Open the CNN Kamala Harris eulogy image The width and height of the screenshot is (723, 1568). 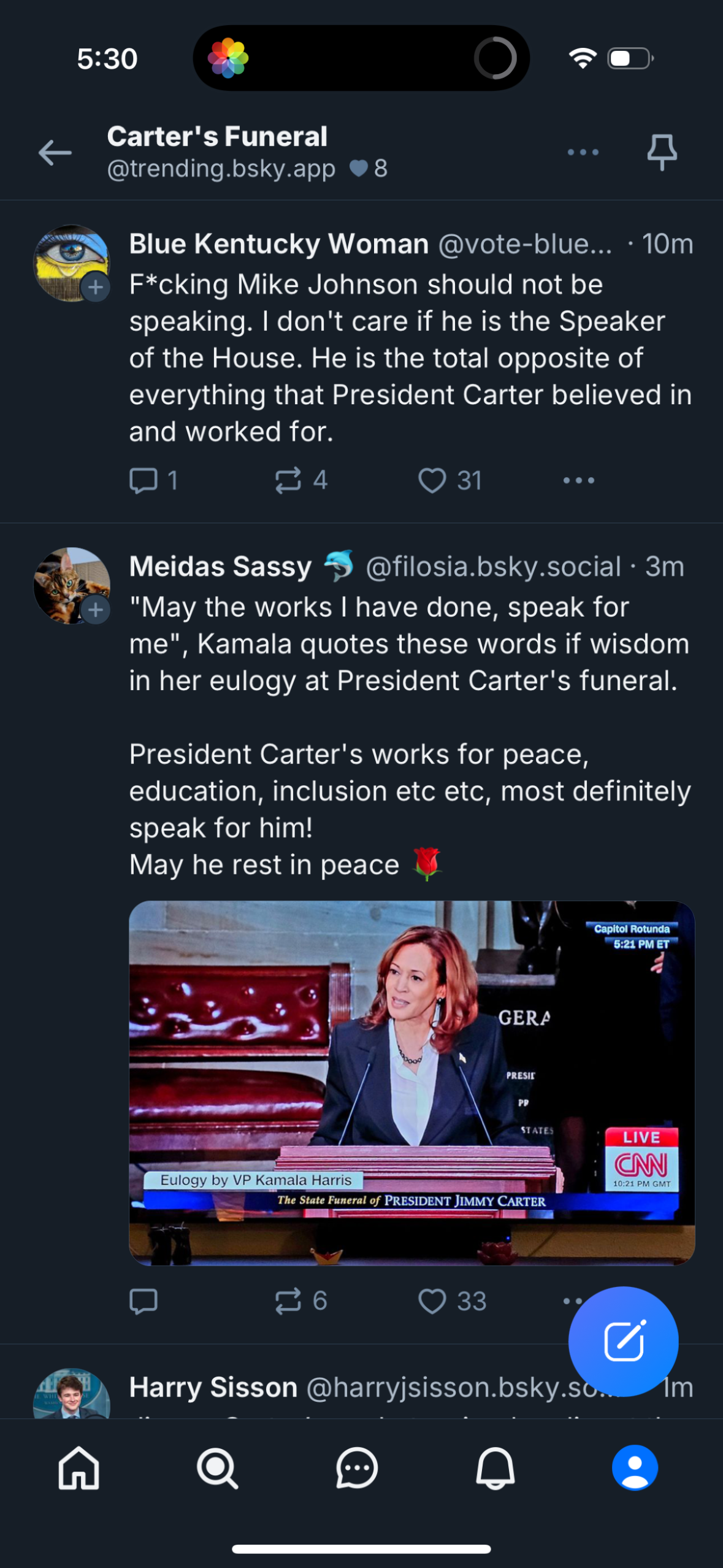pyautogui.click(x=411, y=1082)
